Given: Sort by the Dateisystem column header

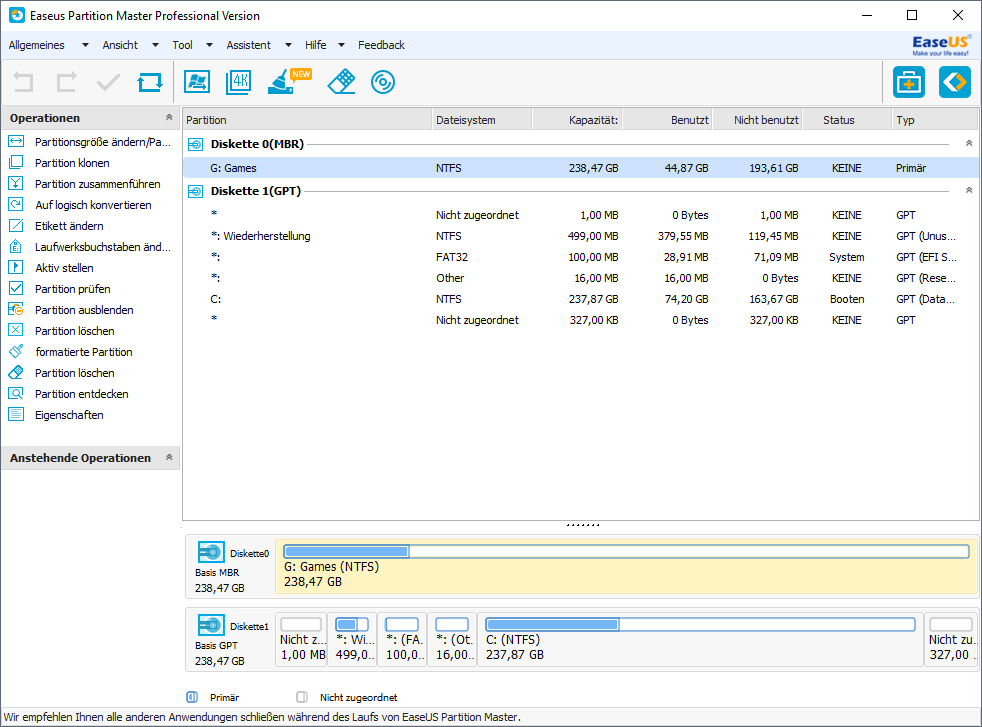Looking at the screenshot, I should [x=482, y=120].
